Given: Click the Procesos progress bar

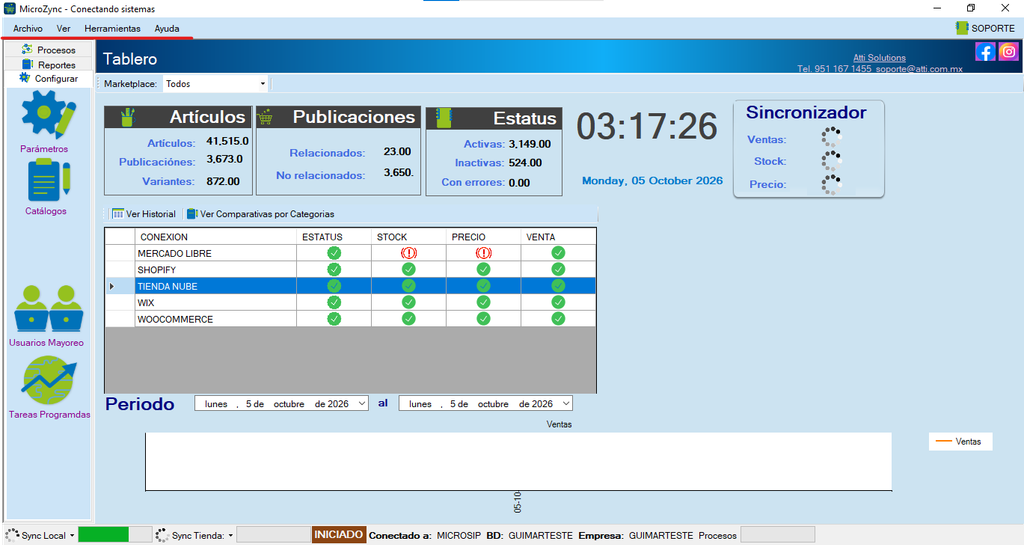Looking at the screenshot, I should pos(777,535).
